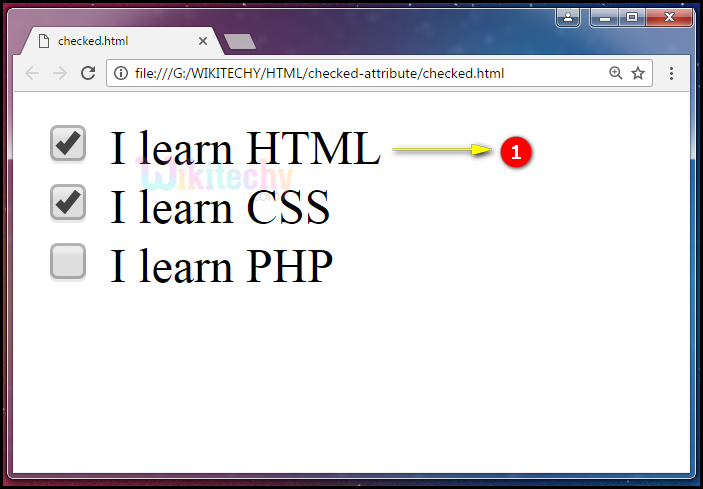Close the checked.html tab
The width and height of the screenshot is (703, 489).
click(x=203, y=41)
